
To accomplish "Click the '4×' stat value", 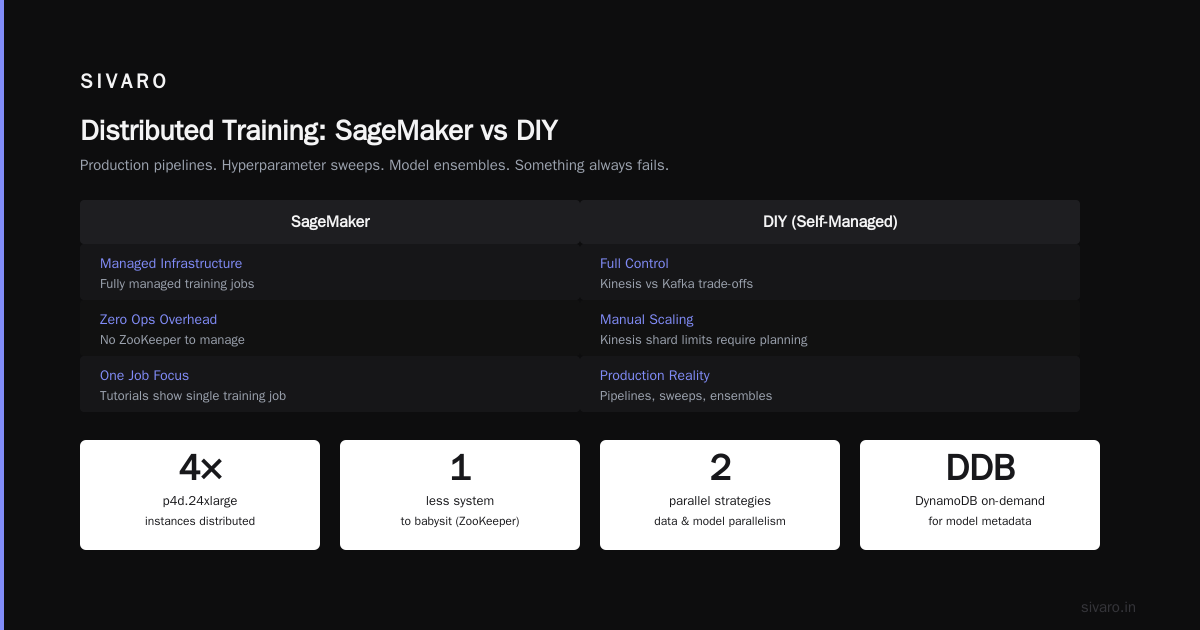I will pos(200,468).
